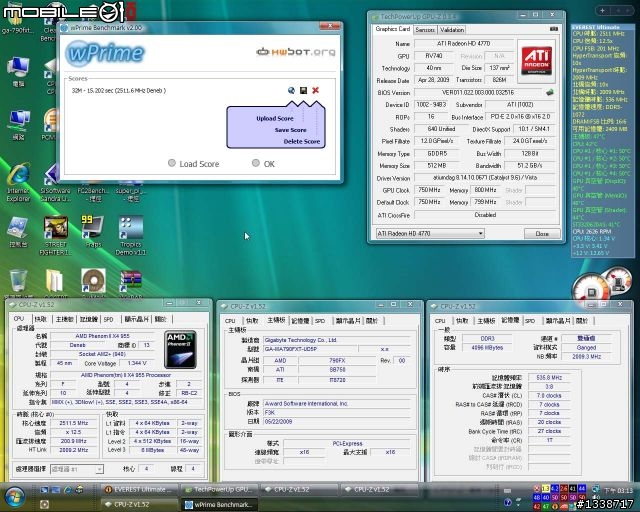
Task: Select the WinRAR archive desktop icon
Action: coord(131,281)
